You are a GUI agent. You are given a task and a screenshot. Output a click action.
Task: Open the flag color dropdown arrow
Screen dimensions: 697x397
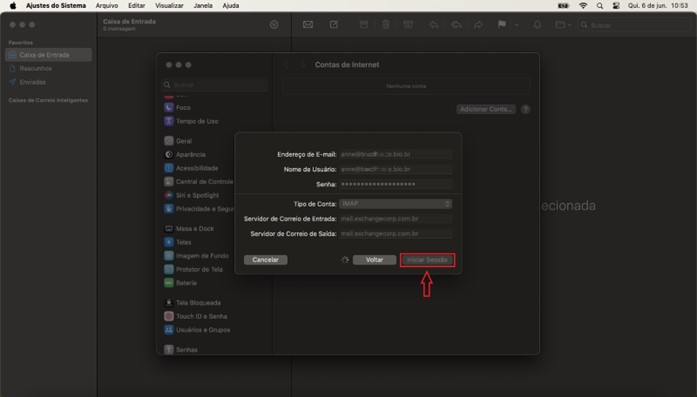517,25
